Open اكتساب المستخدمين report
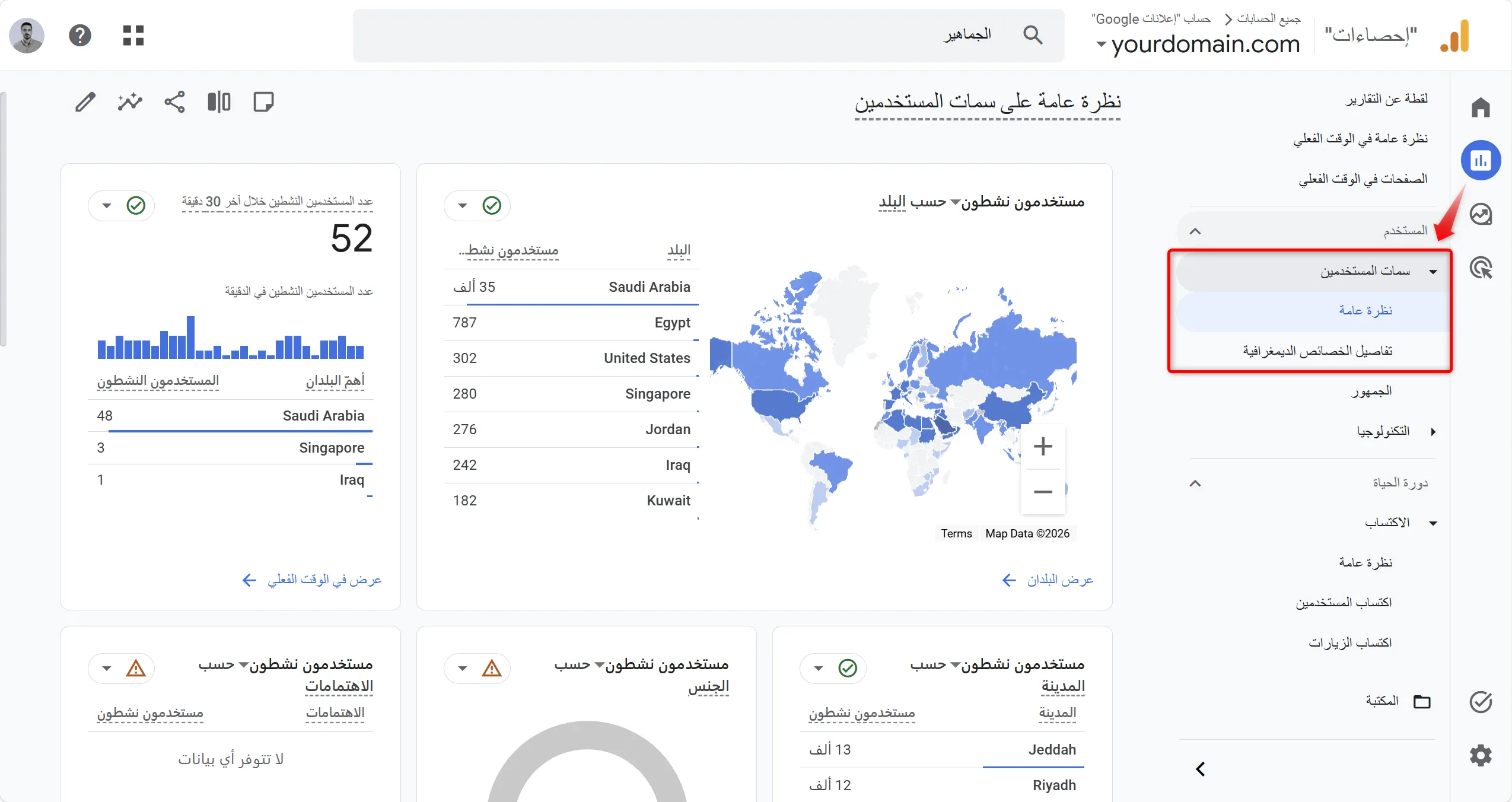This screenshot has height=802, width=1512. (x=1344, y=603)
